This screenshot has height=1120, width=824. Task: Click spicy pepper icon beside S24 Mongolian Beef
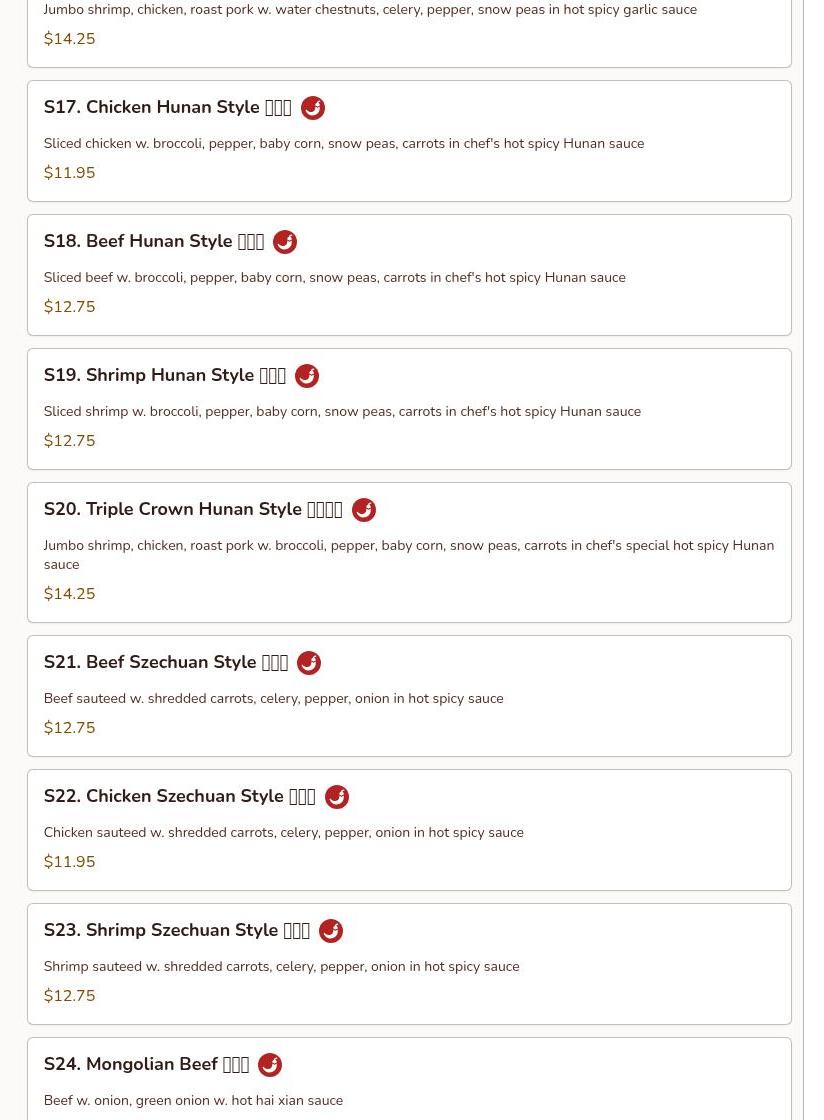tap(270, 1065)
